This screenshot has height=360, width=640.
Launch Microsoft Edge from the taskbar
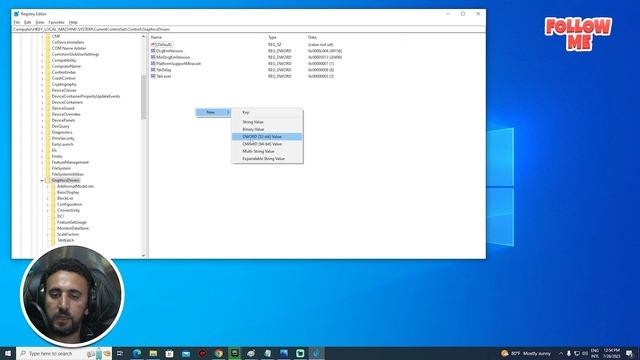137,353
